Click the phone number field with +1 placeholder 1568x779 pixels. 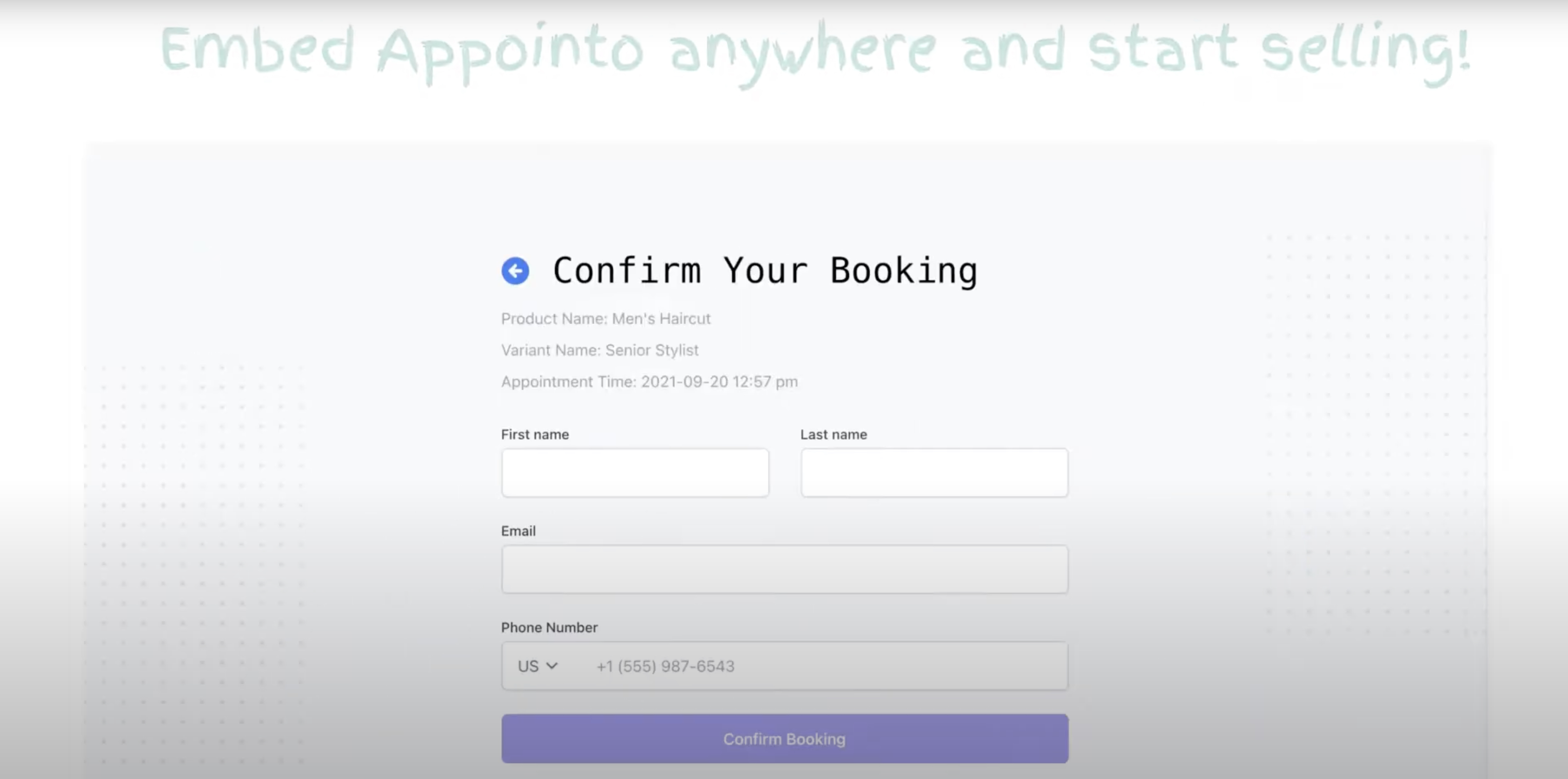tap(822, 666)
